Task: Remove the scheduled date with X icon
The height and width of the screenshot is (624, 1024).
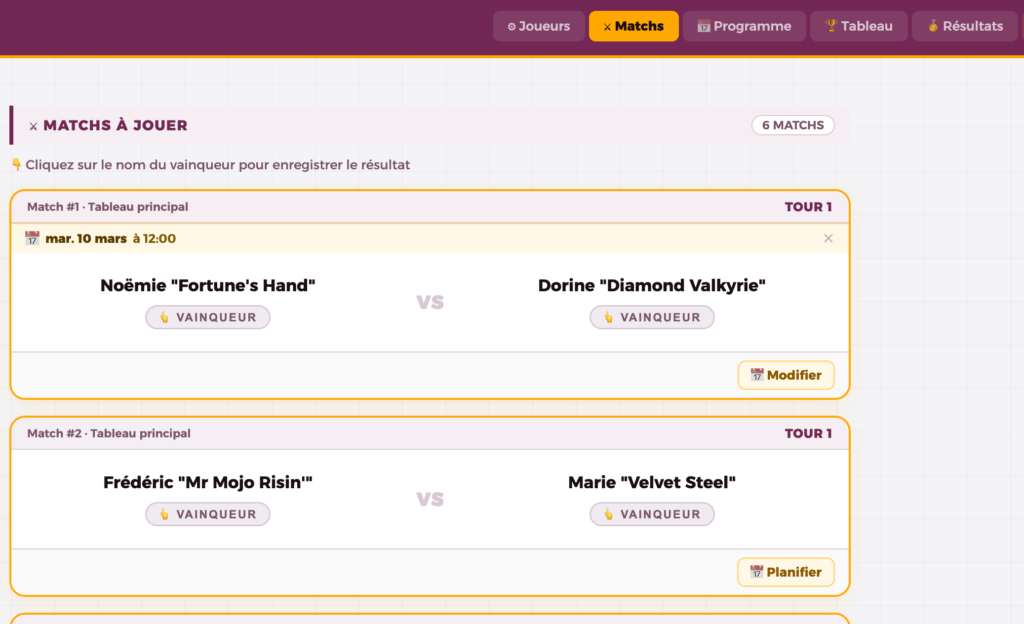Action: click(828, 238)
